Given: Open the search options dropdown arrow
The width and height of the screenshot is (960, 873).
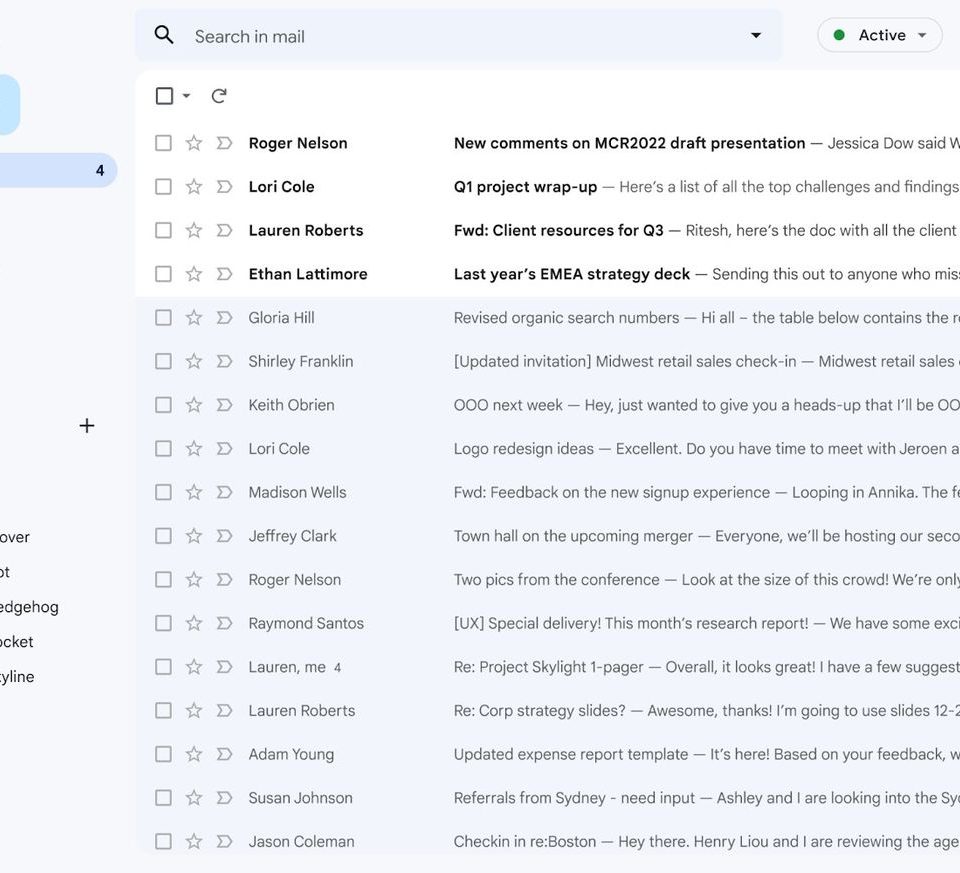Looking at the screenshot, I should tap(756, 36).
